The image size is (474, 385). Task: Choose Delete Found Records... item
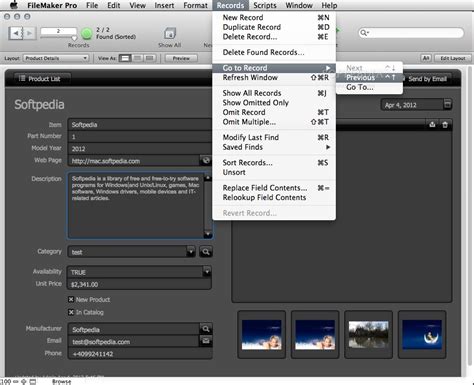point(274,52)
